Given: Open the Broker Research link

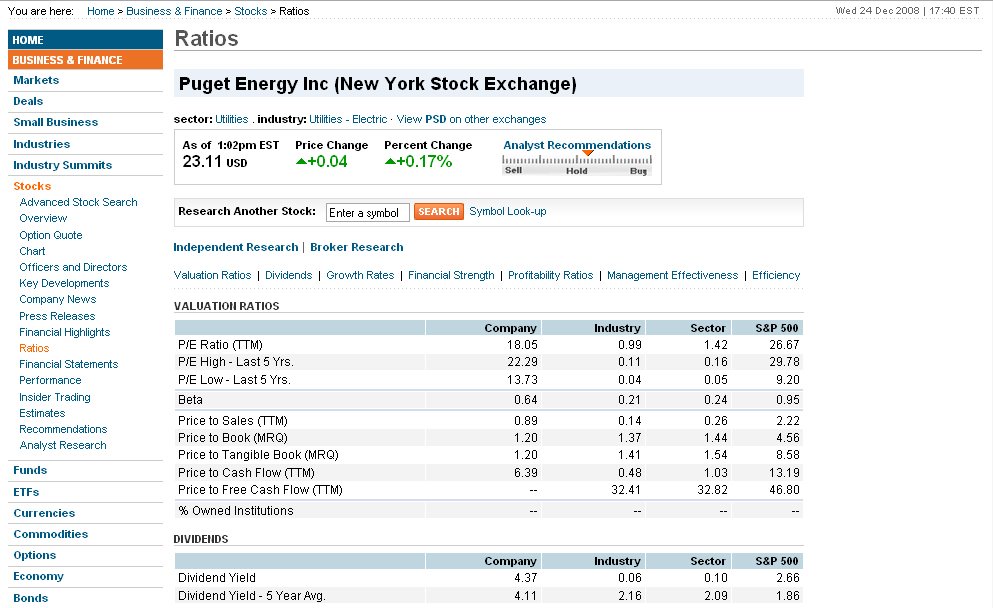Looking at the screenshot, I should 357,247.
